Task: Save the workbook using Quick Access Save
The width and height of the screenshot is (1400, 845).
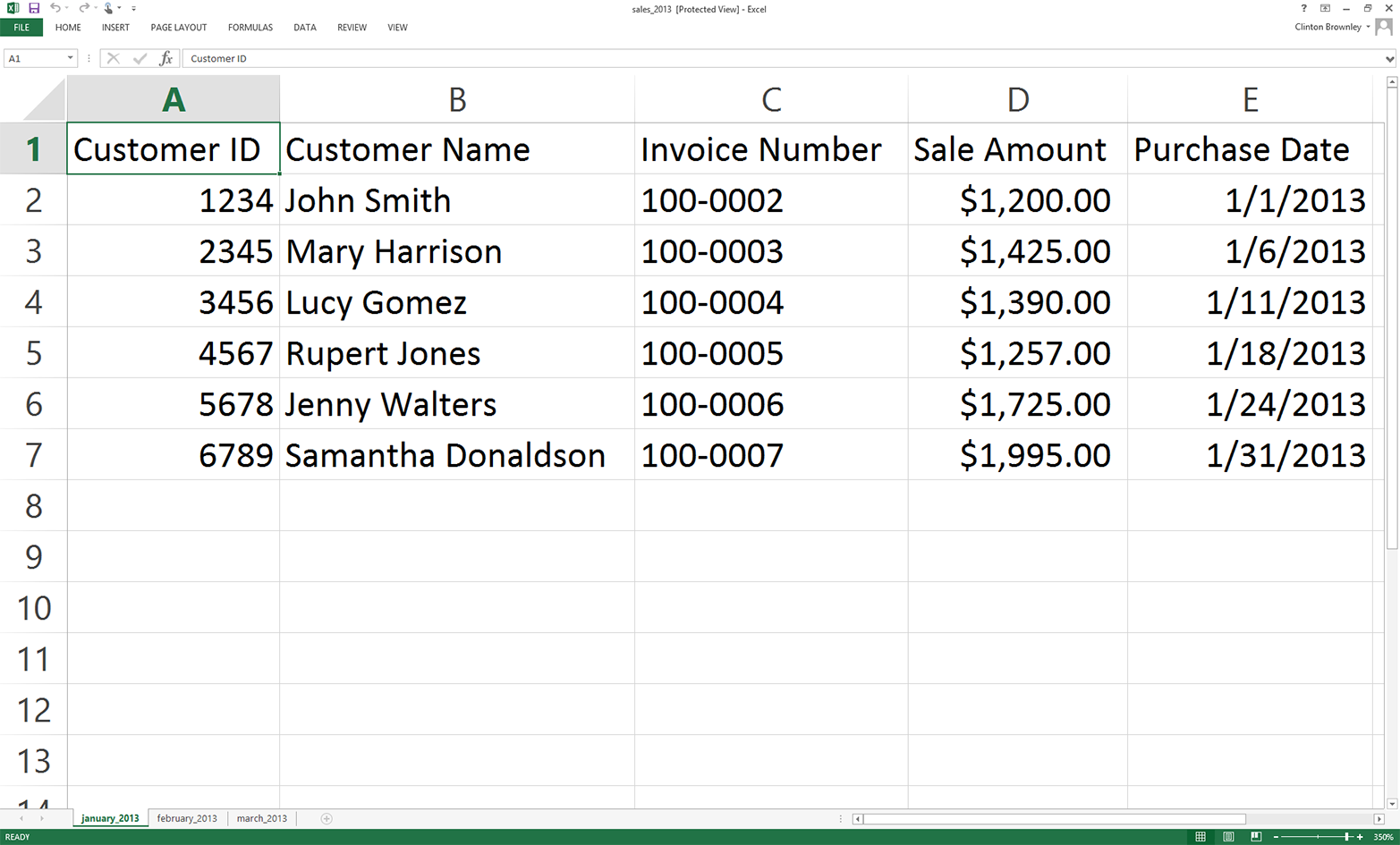Action: [34, 8]
